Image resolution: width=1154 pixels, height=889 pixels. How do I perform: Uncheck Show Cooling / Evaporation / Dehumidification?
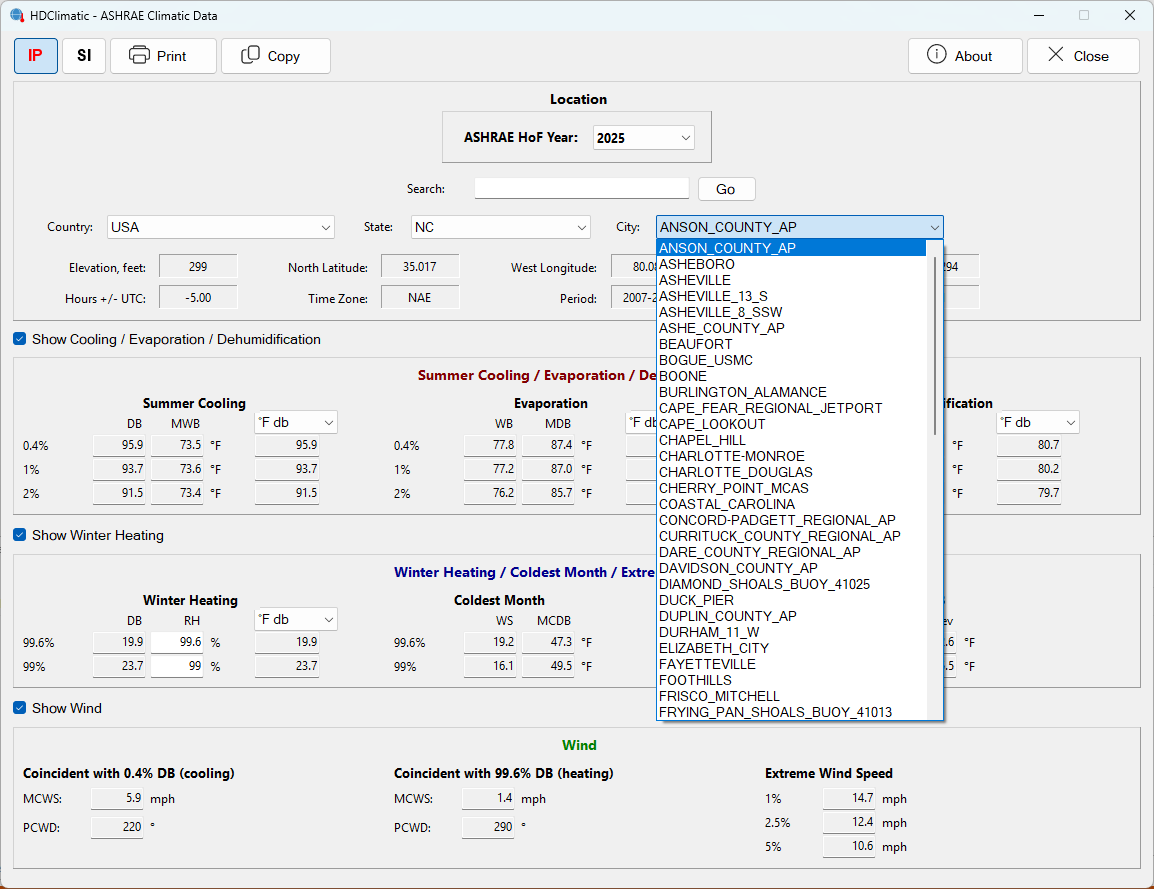coord(20,339)
